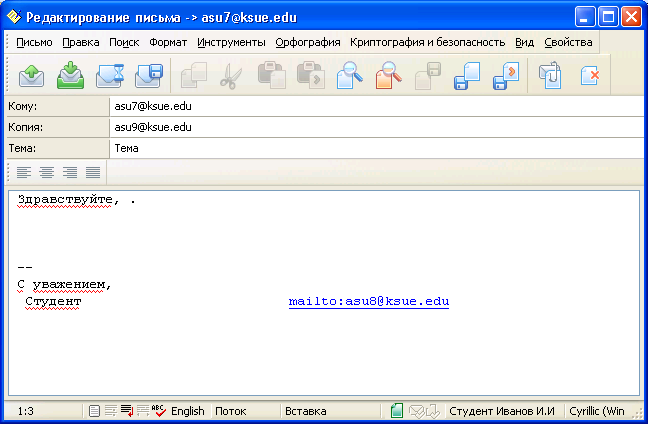Image resolution: width=648 pixels, height=424 pixels.
Task: Open the Поиск menu
Action: click(124, 42)
